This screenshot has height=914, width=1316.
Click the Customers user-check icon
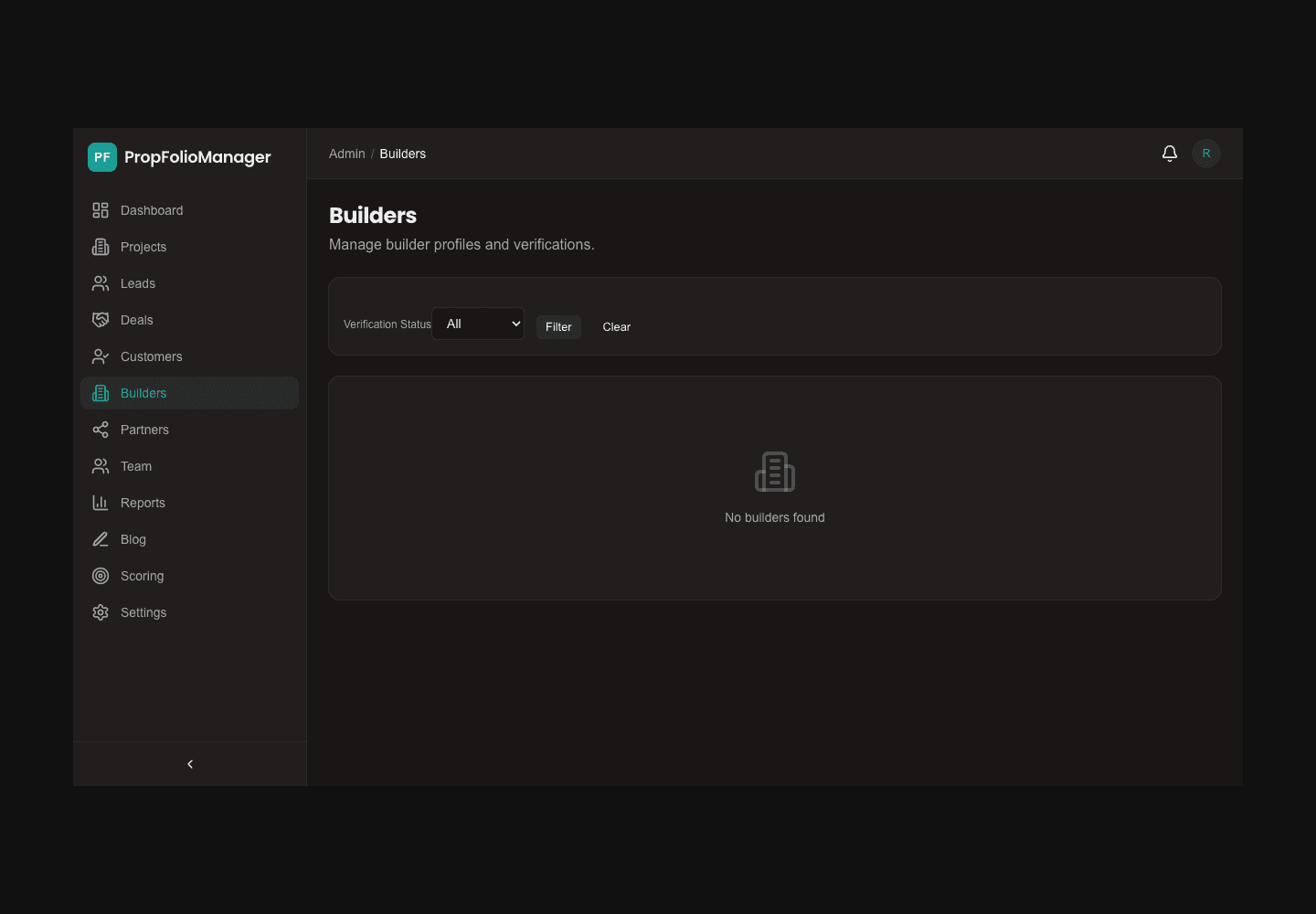[101, 356]
